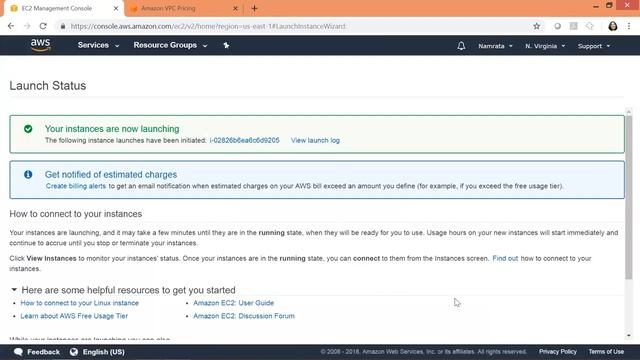This screenshot has height=360, width=640.
Task: Click the blue info icon
Action: coord(28,175)
